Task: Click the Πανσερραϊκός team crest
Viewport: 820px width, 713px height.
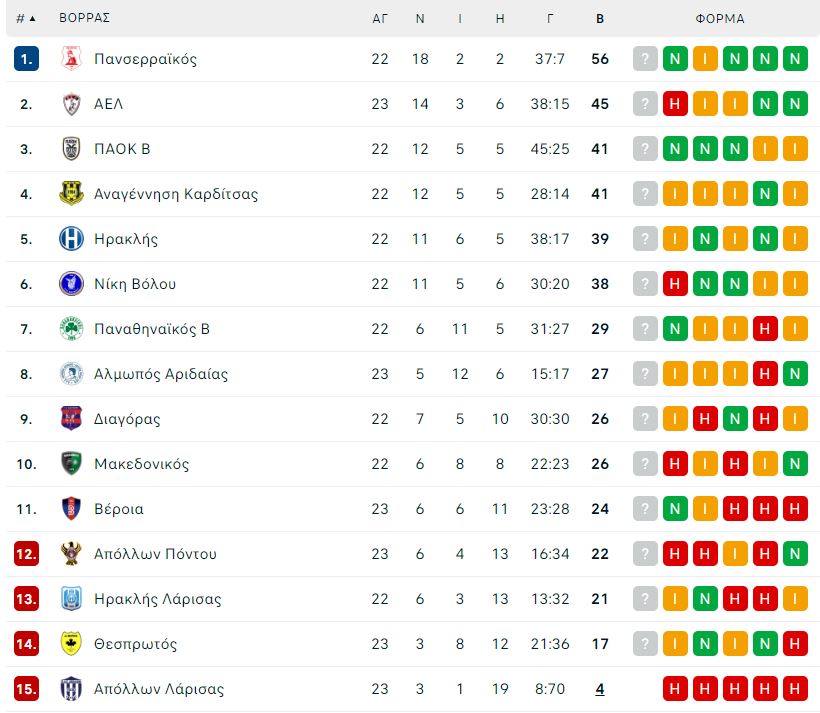Action: [x=72, y=59]
